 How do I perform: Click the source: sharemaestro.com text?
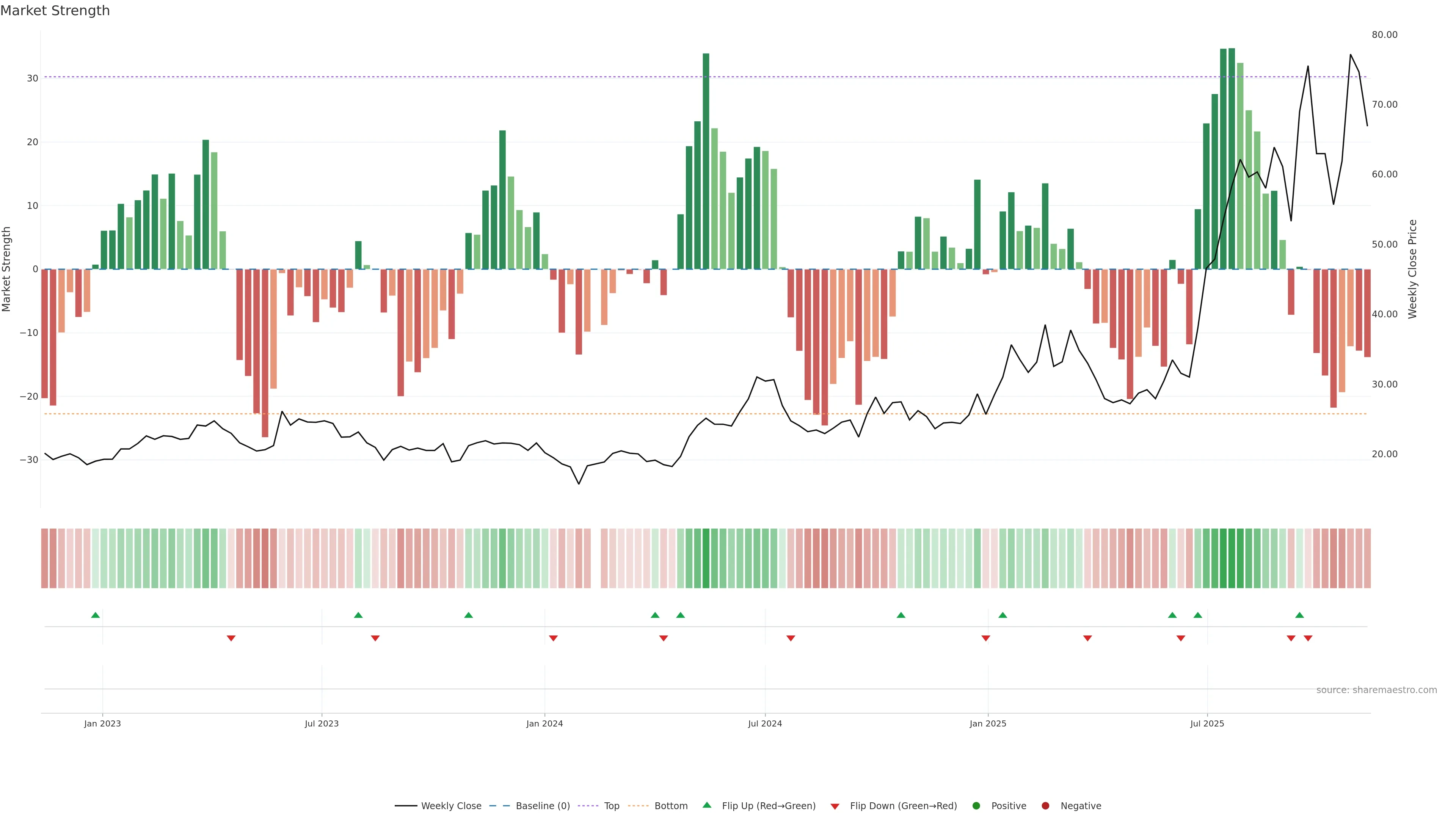[1376, 690]
